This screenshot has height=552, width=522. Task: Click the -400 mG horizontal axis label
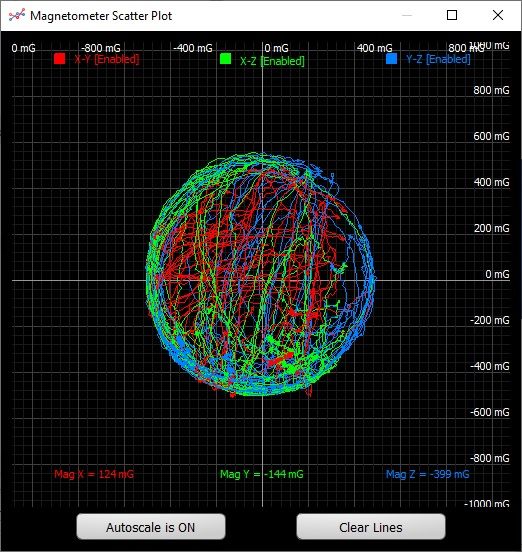193,48
